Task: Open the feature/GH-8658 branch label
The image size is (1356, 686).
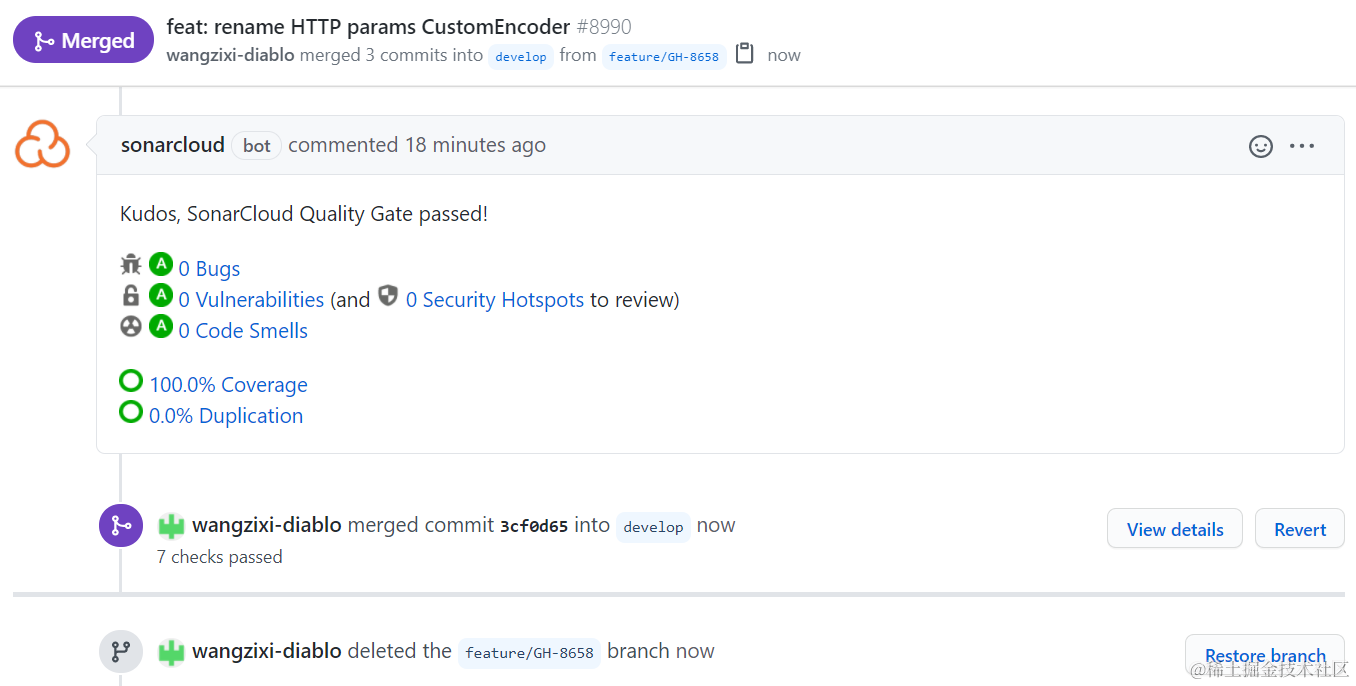Action: [664, 56]
